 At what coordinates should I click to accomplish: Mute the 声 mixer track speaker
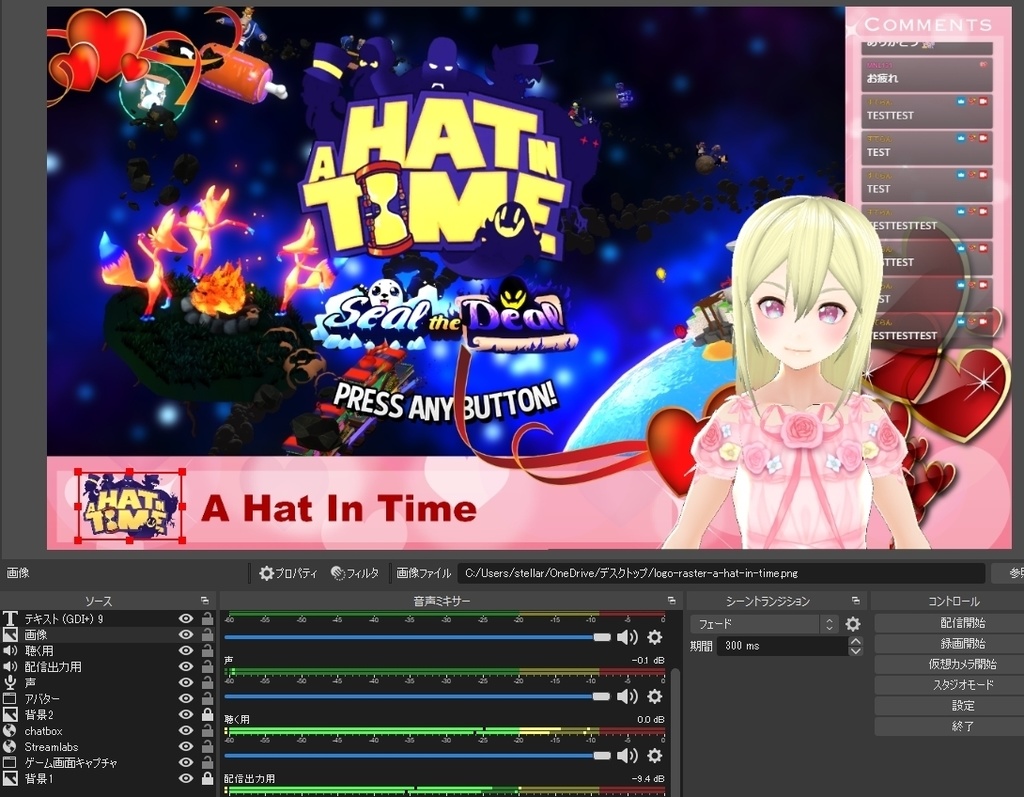click(627, 696)
